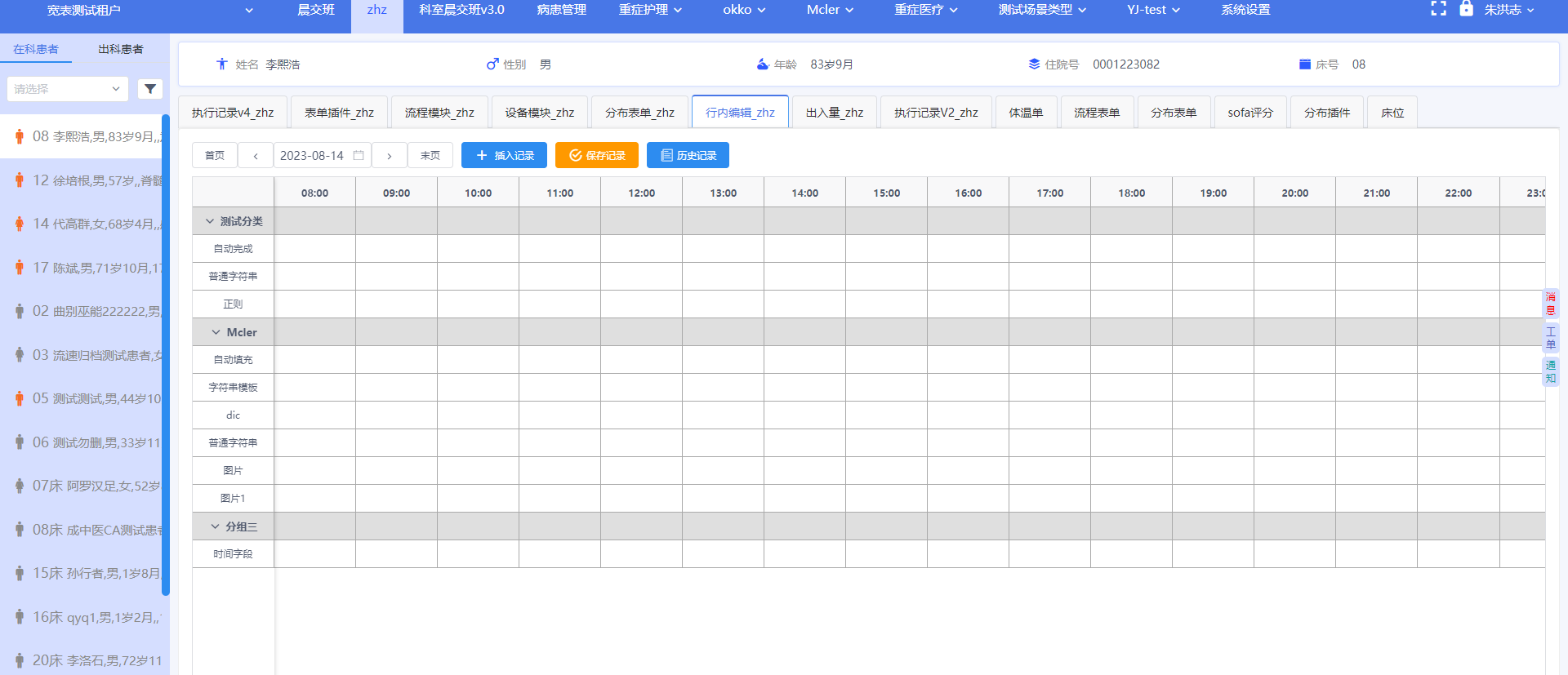Collapse the Mcler group row in table

[x=216, y=332]
